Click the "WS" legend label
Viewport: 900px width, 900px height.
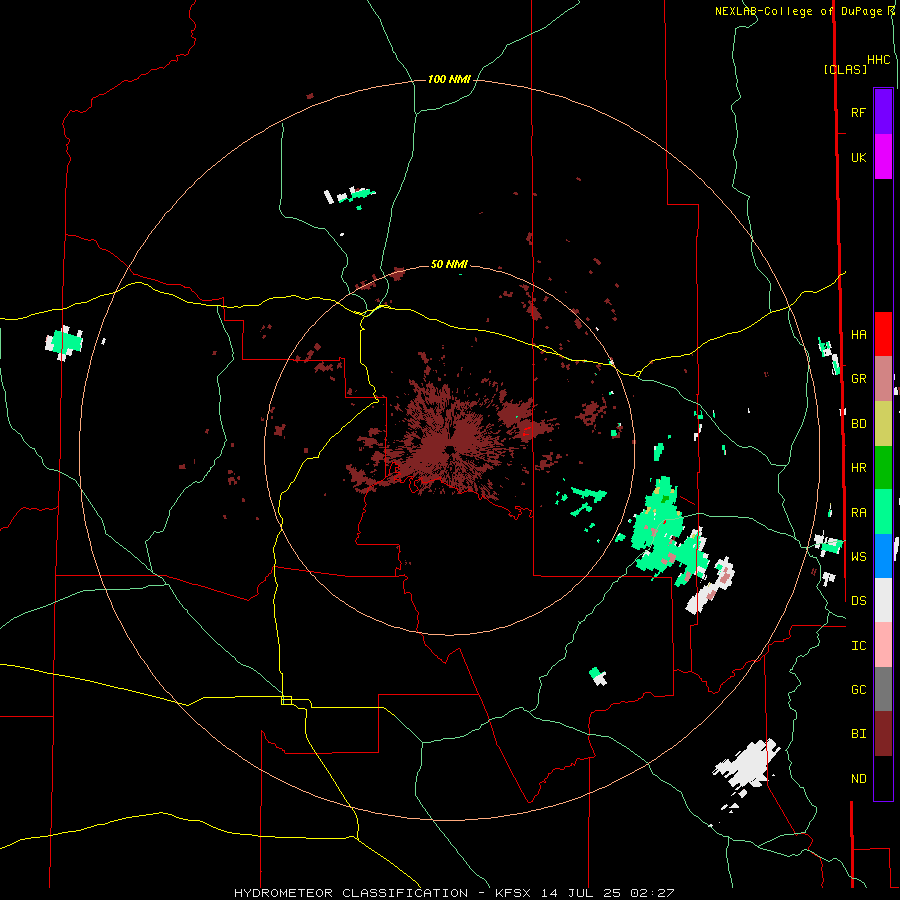click(x=858, y=556)
